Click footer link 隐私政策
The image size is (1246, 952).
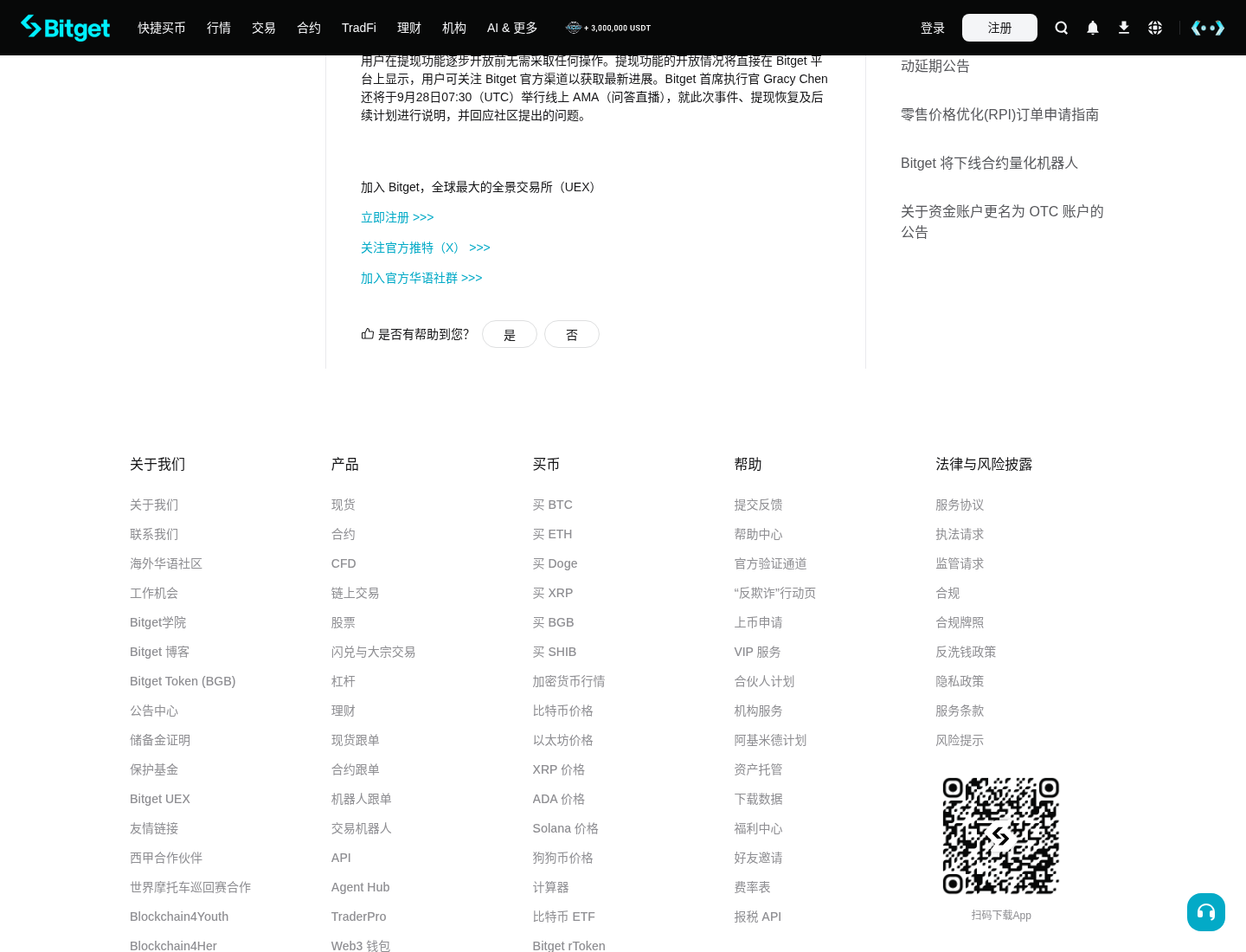click(x=960, y=681)
